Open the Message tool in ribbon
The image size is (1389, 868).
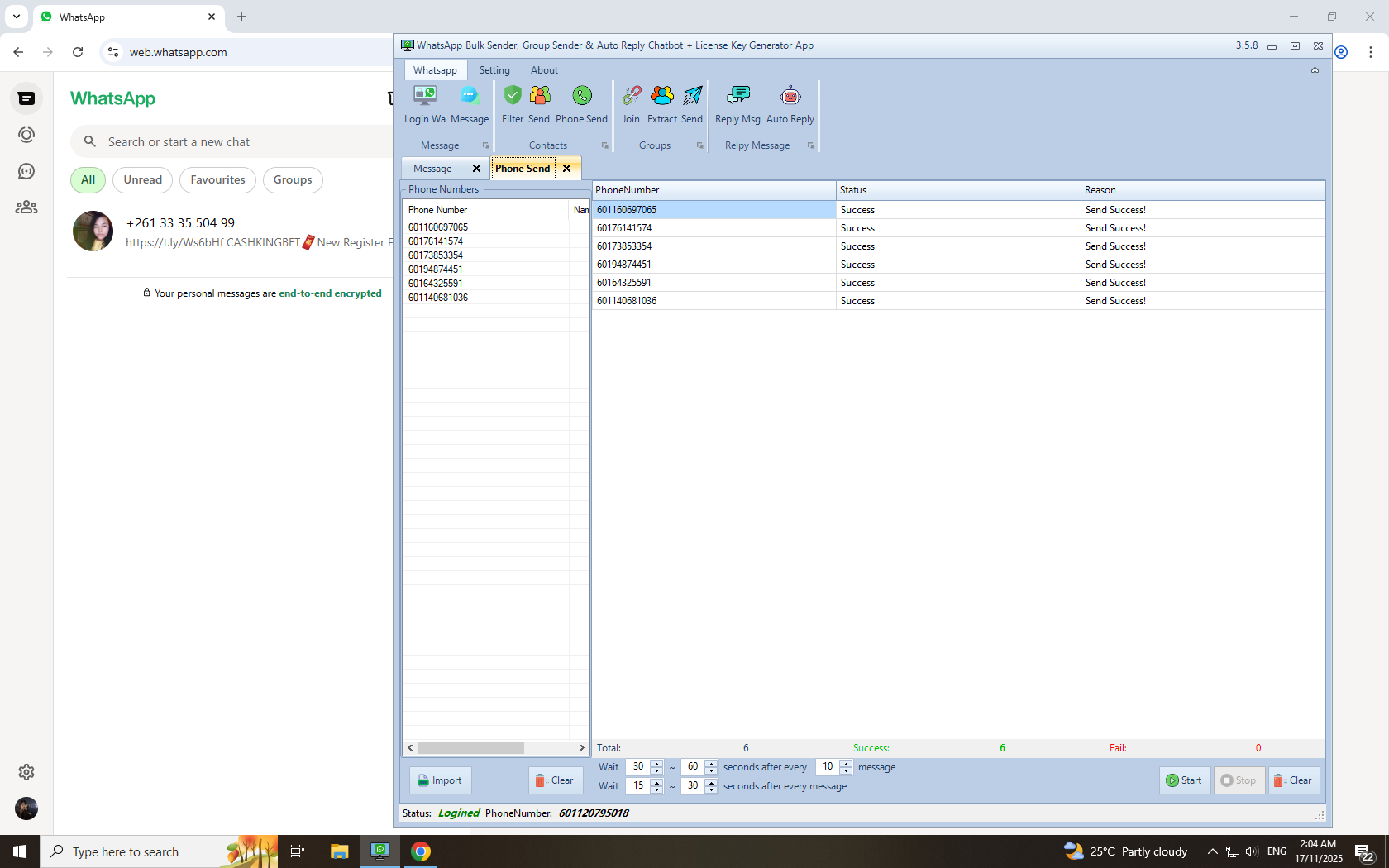pos(470,105)
